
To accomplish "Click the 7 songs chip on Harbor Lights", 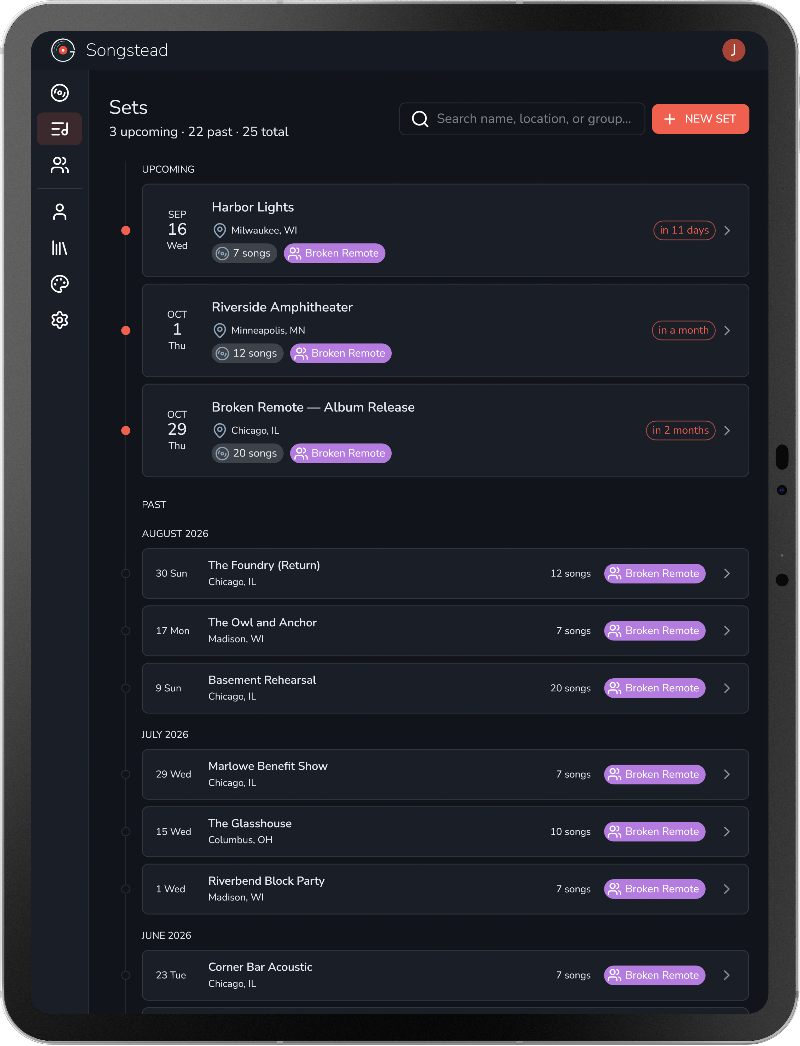I will pos(244,253).
